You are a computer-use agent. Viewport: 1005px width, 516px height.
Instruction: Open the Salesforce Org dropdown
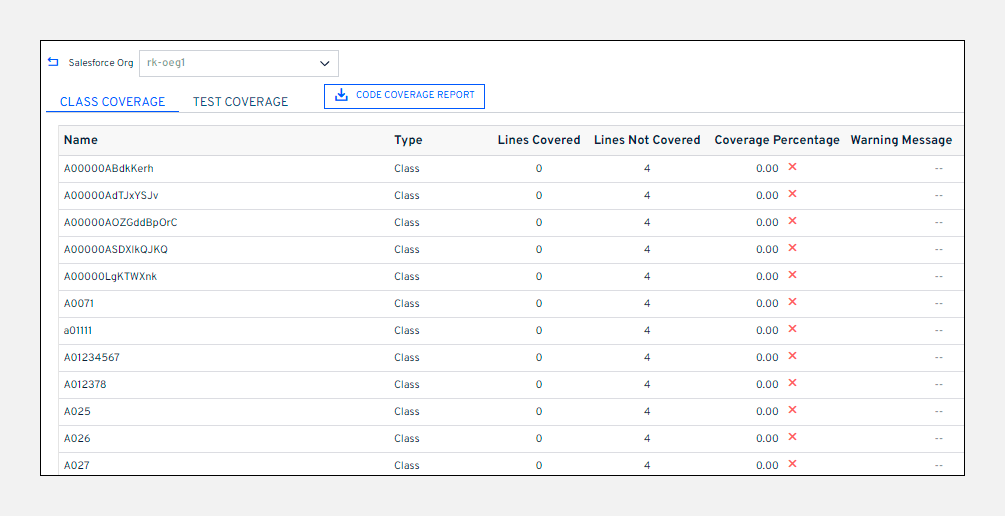coord(238,63)
